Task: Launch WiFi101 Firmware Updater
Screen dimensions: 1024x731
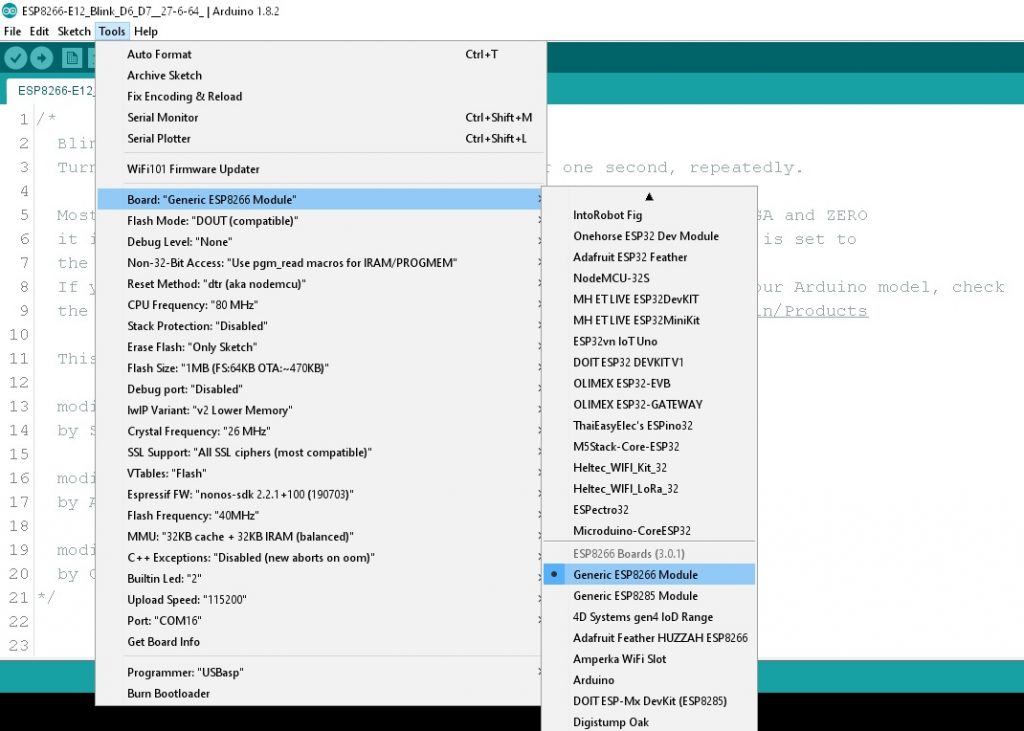Action: 320,169
